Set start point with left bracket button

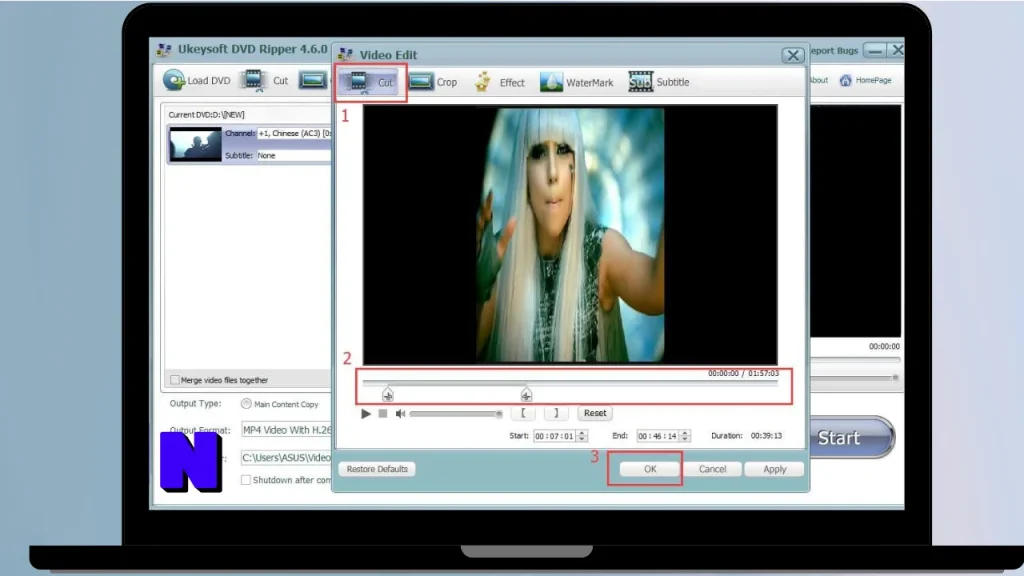(523, 413)
